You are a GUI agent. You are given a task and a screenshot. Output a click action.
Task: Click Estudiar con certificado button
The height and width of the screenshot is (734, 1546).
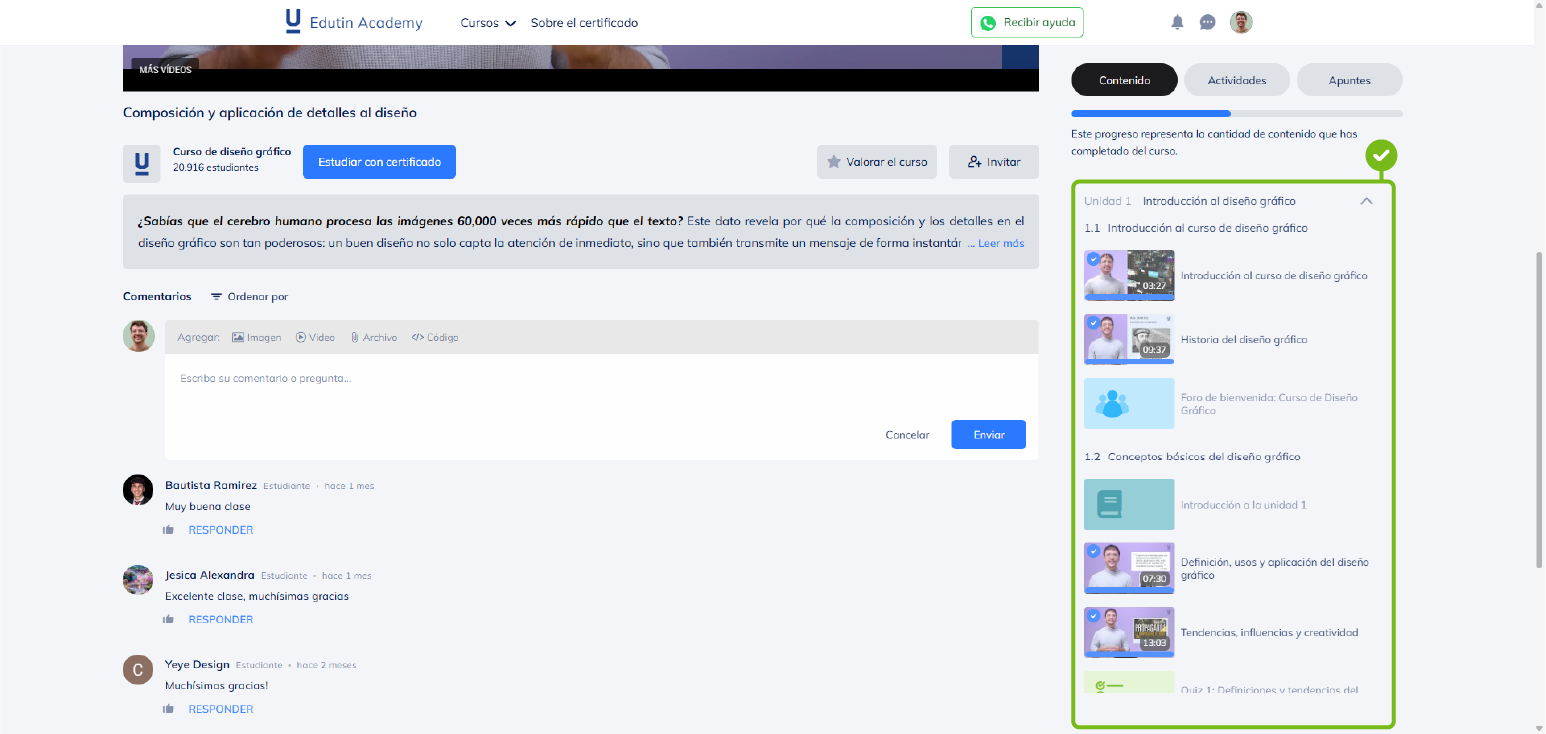[379, 162]
